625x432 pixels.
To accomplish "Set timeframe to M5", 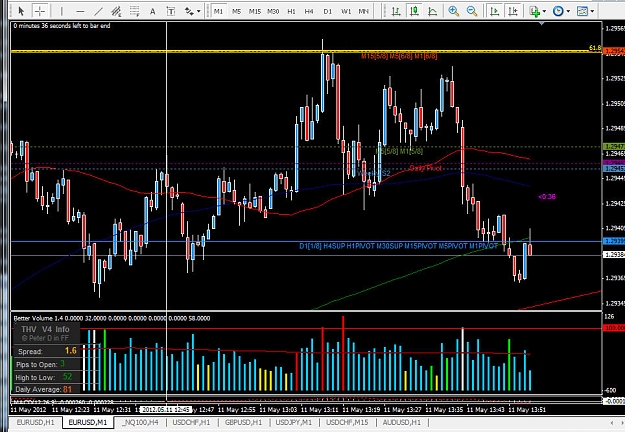I will [x=236, y=11].
